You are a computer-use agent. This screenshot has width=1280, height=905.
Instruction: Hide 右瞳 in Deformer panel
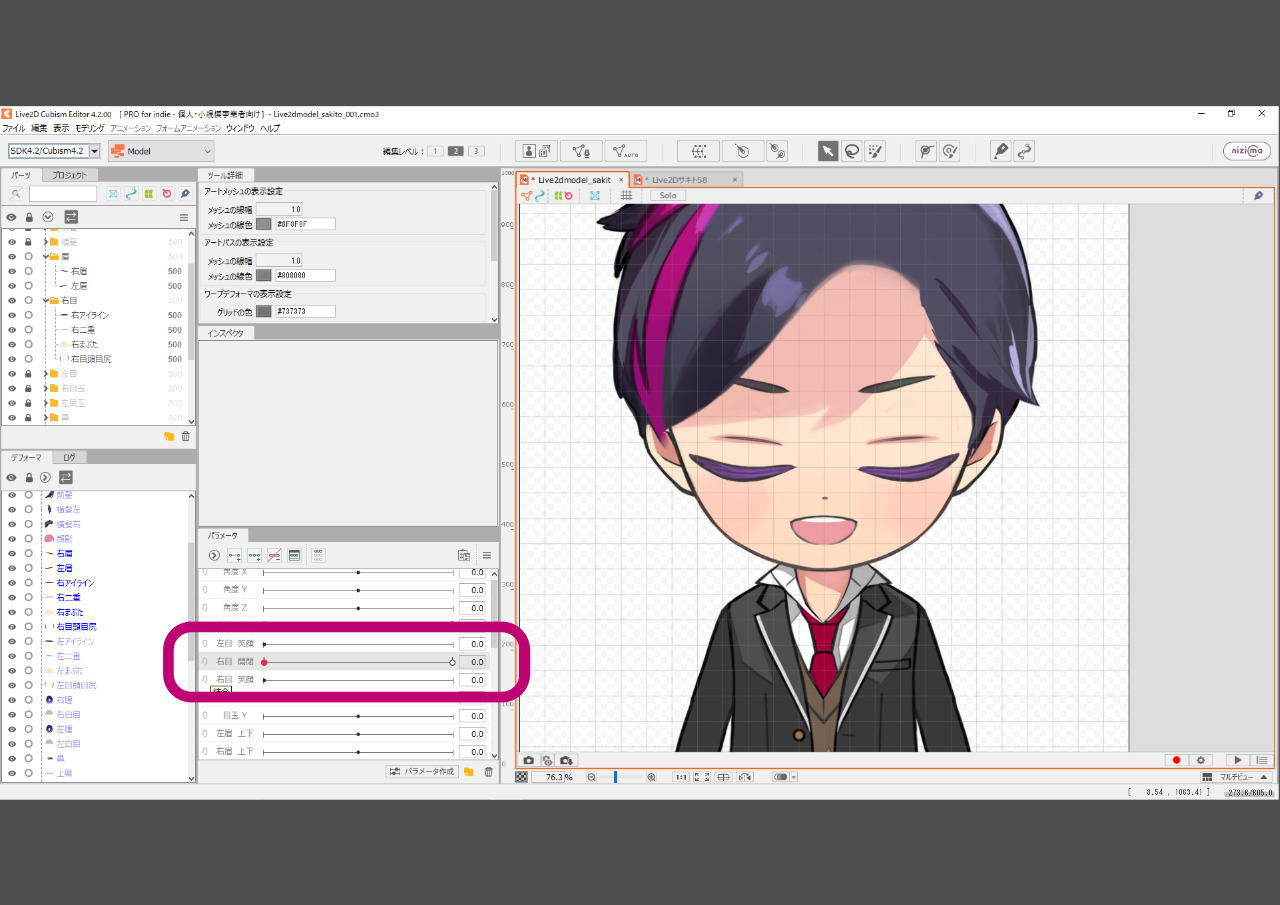coord(12,700)
